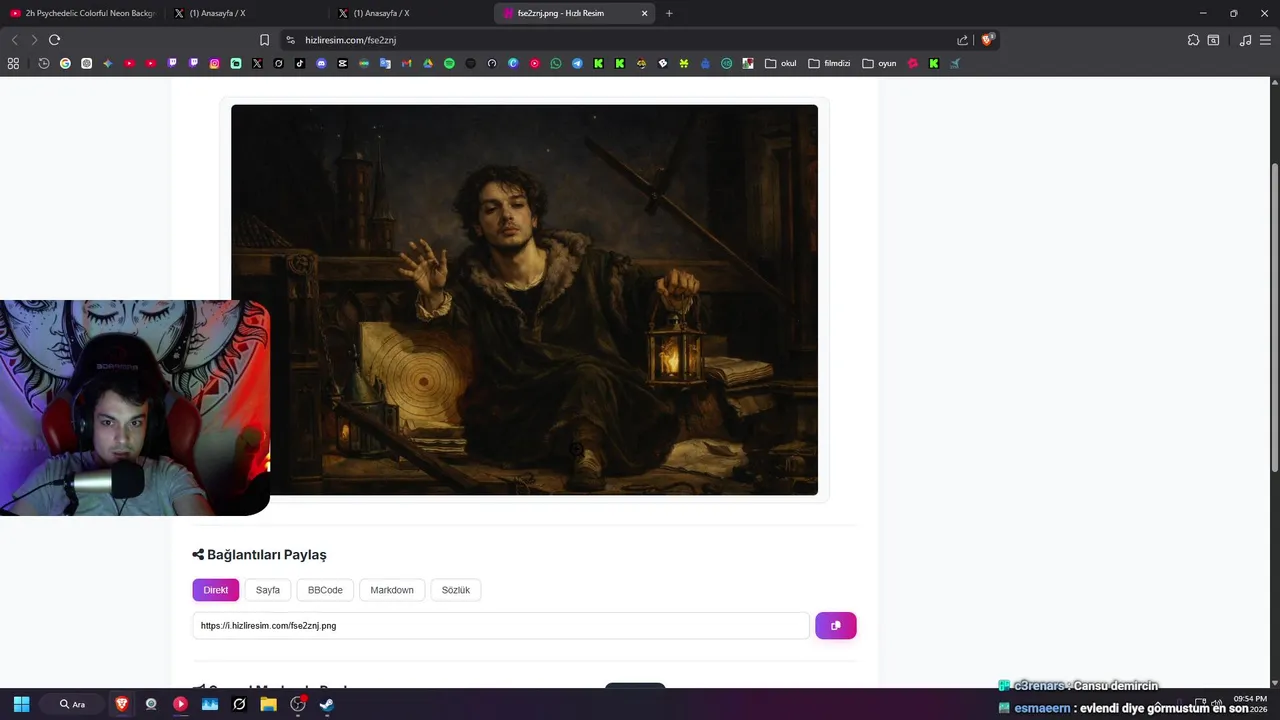This screenshot has width=1280, height=720.
Task: Click the address bar URL hizliresim.com/fse2znj
Action: pos(351,40)
